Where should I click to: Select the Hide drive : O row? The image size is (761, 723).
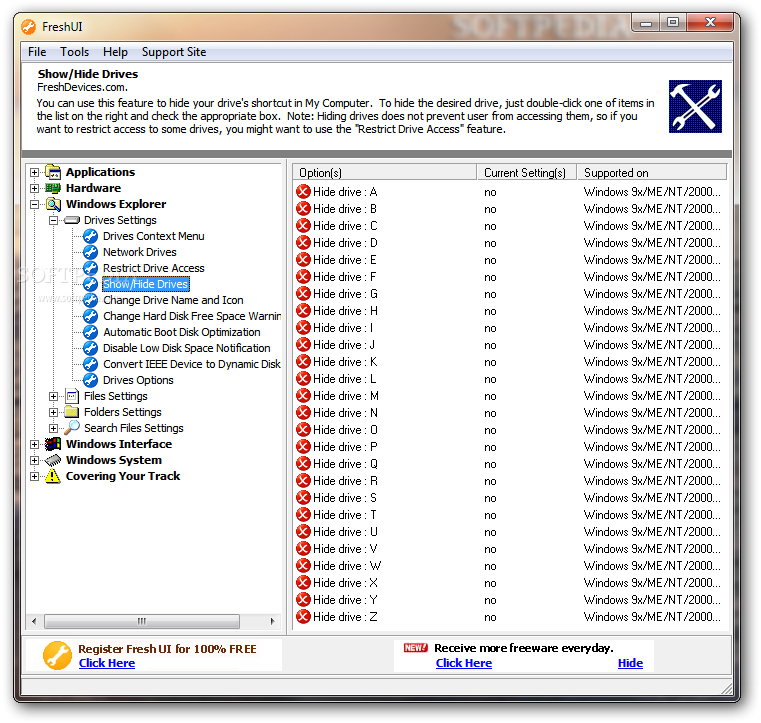pos(510,429)
